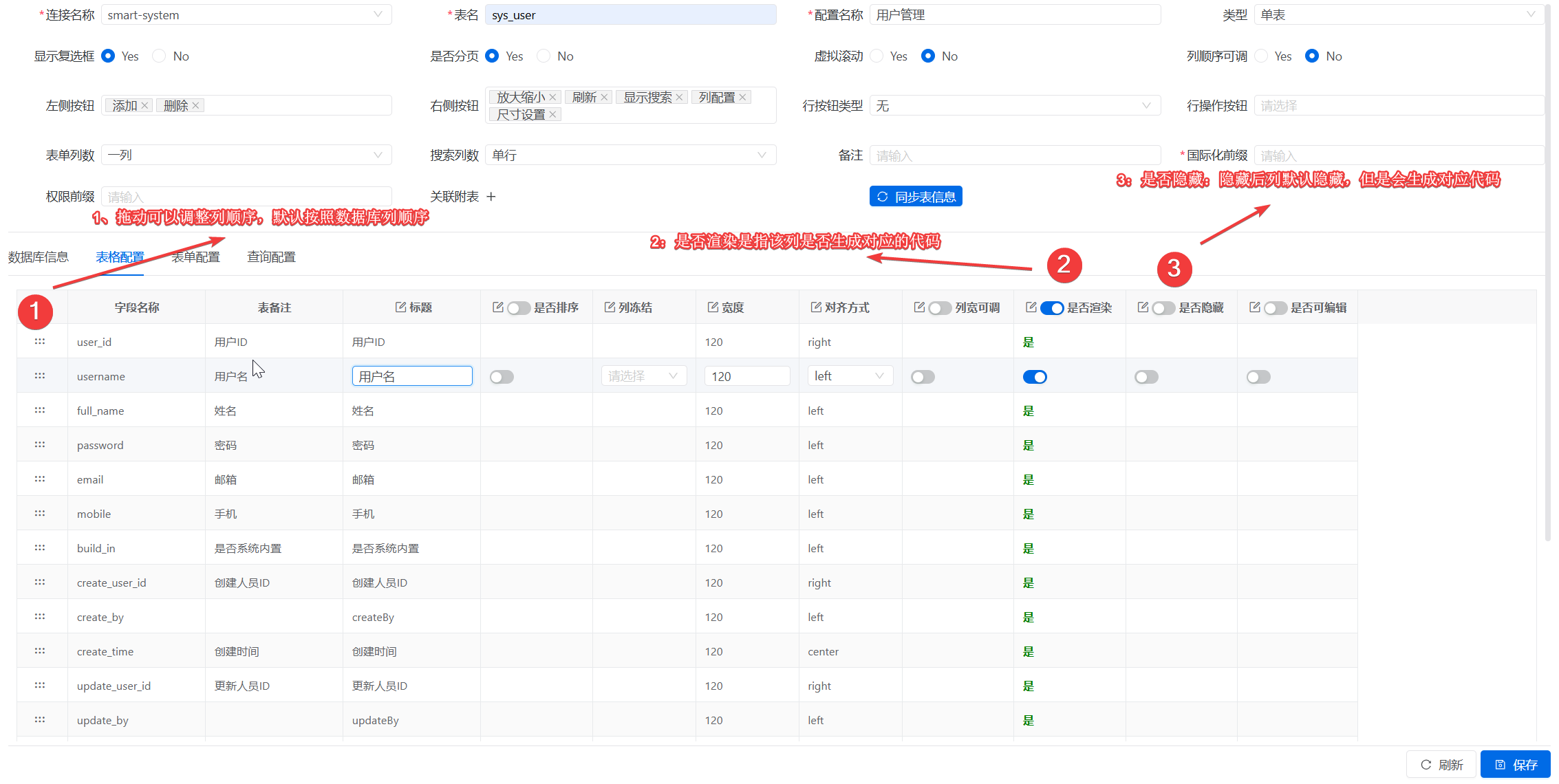1559x784 pixels.
Task: Select Yes for 虚拟滚动
Action: pyautogui.click(x=877, y=56)
